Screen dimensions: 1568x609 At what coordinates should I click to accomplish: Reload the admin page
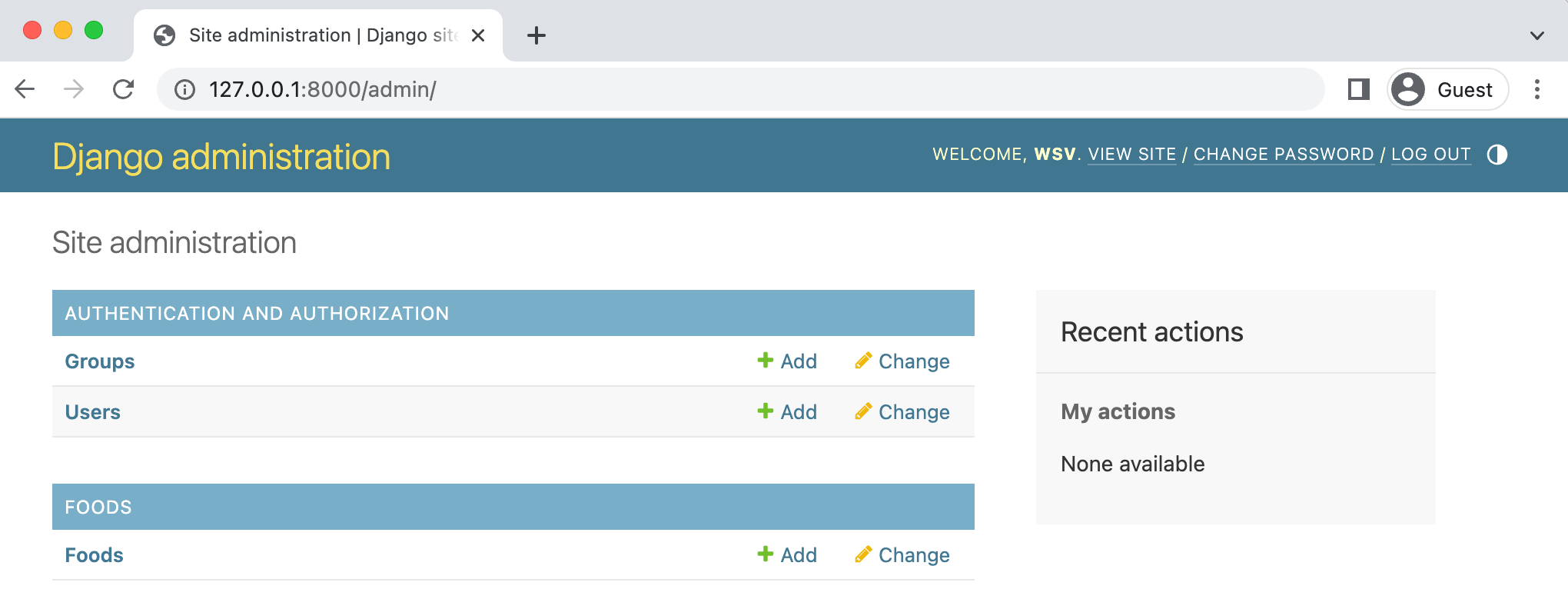tap(123, 89)
